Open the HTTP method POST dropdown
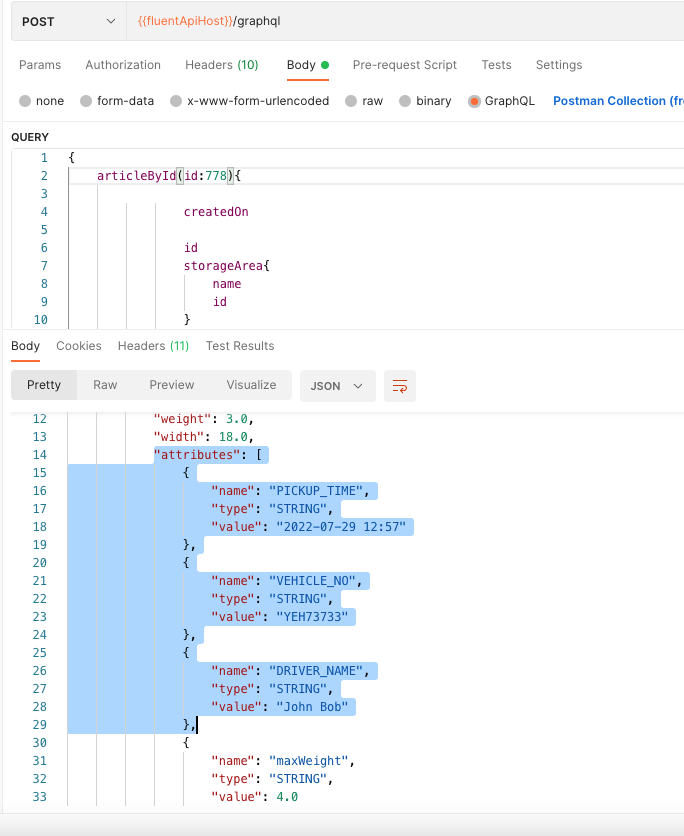This screenshot has height=836, width=684. (68, 21)
